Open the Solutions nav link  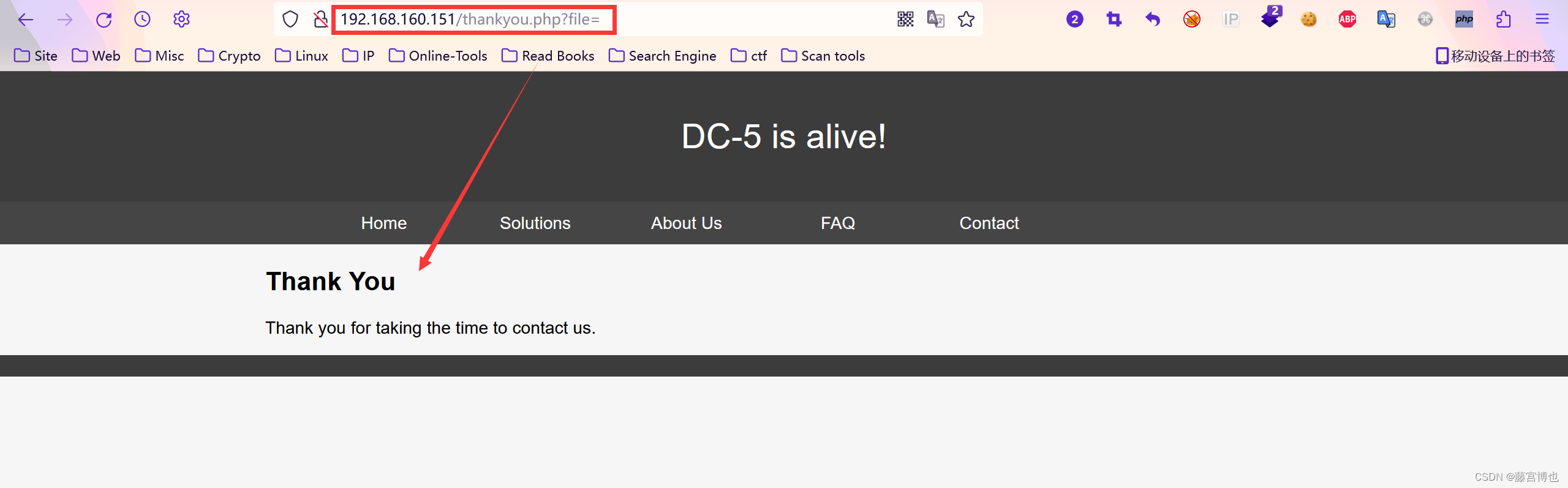coord(535,223)
